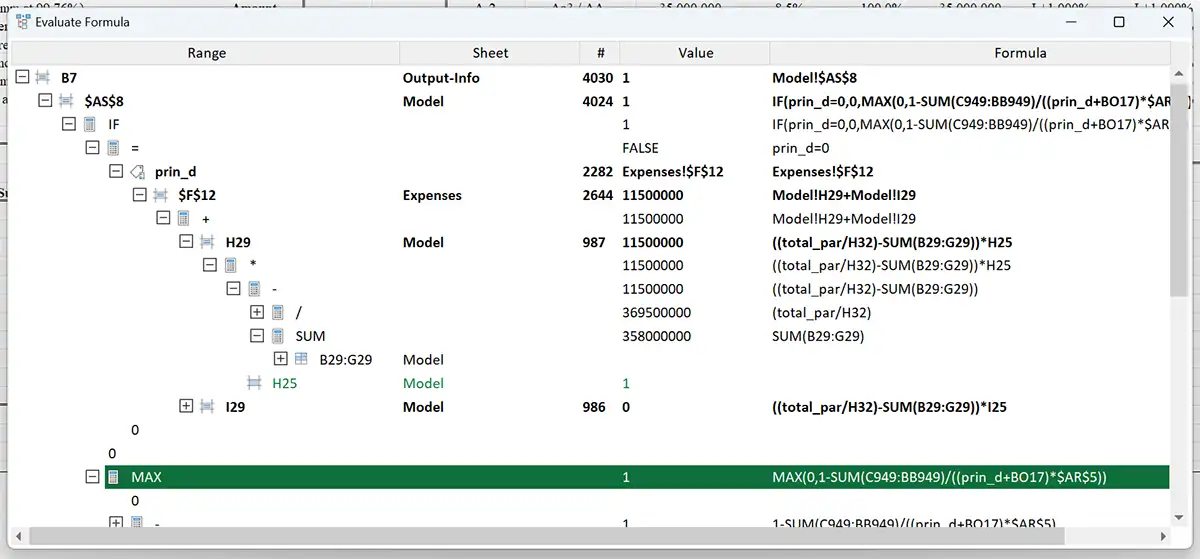This screenshot has width=1200, height=559.
Task: Click the cell icon beside $F$12
Action: pyautogui.click(x=160, y=195)
